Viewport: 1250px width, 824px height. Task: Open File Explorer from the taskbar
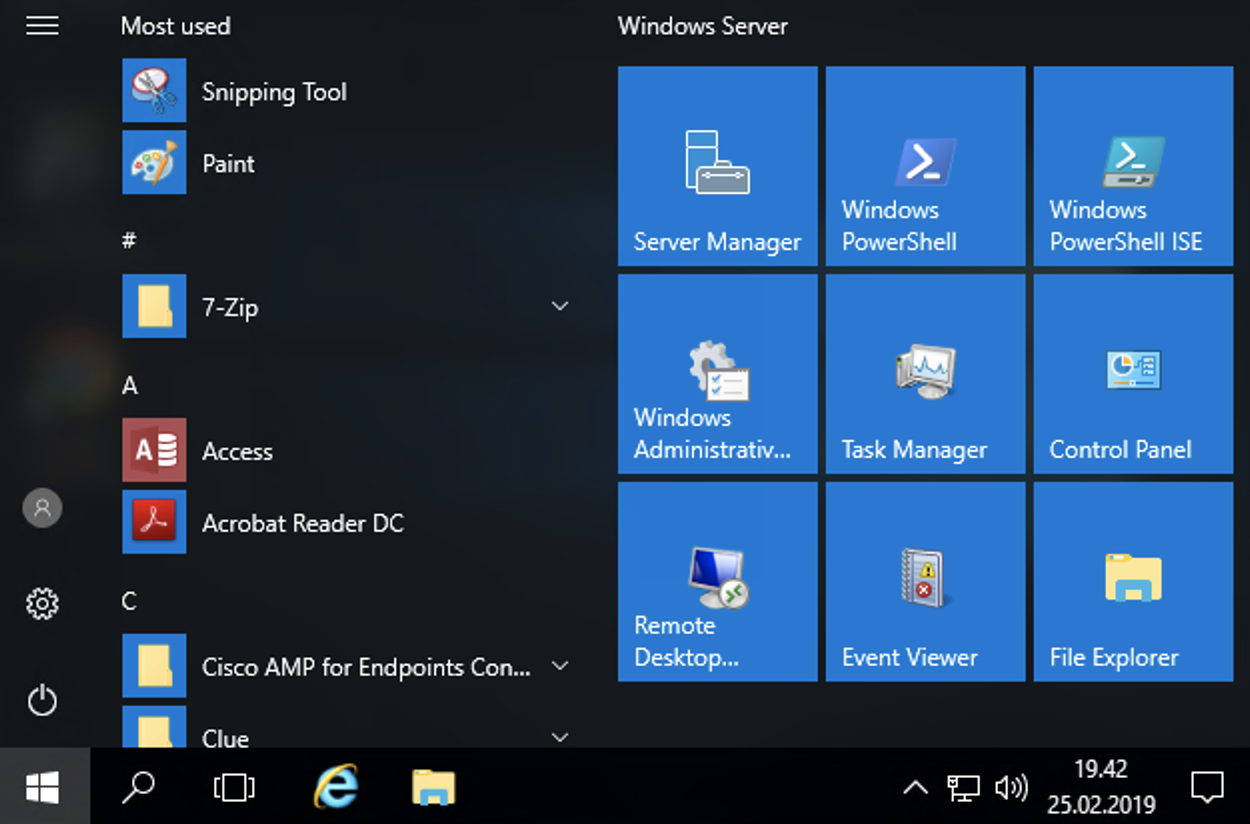coord(433,788)
